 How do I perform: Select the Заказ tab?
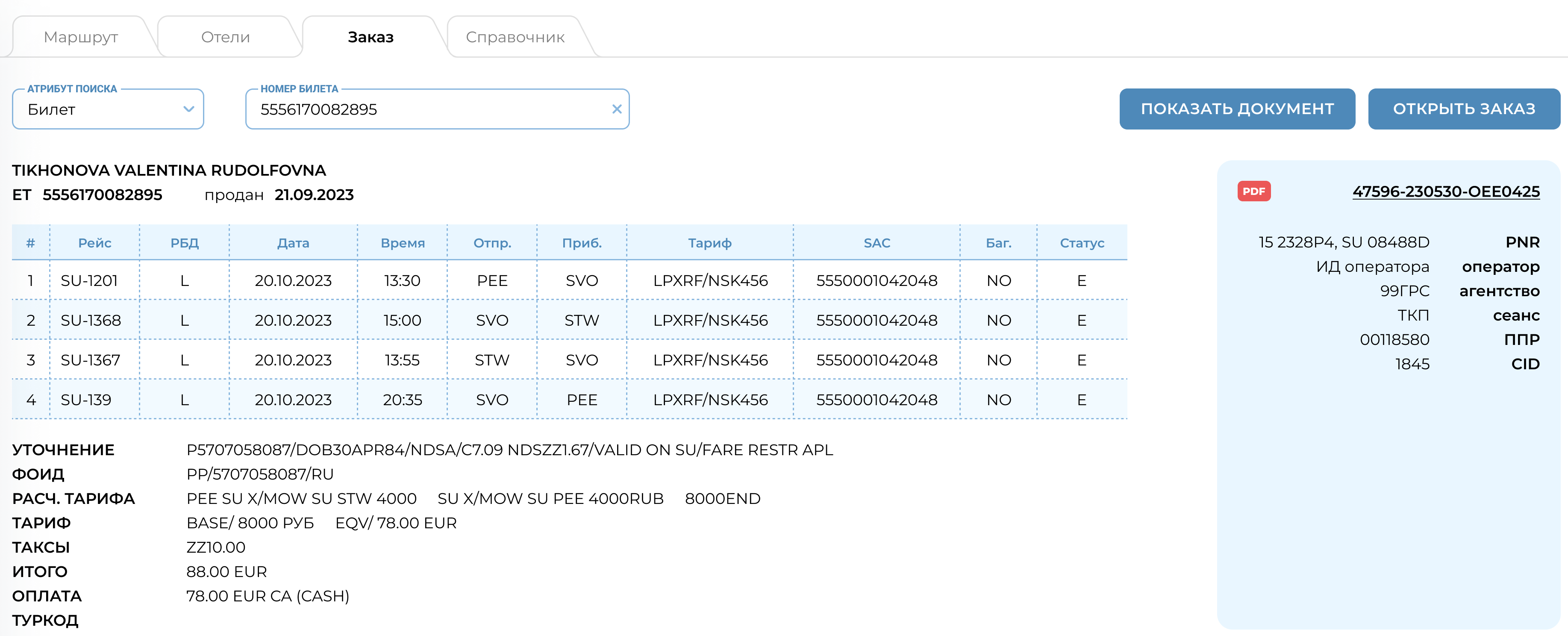(x=370, y=37)
